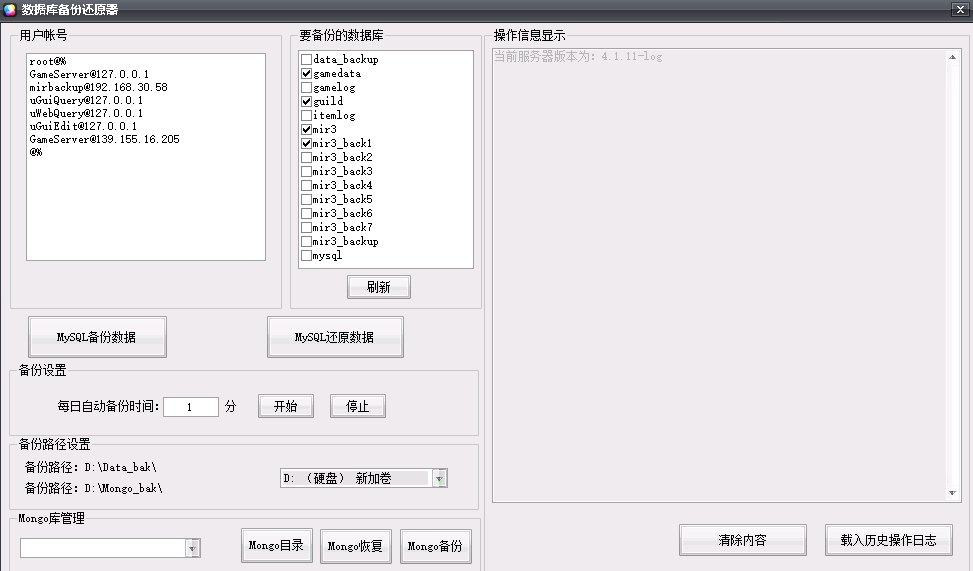Image resolution: width=973 pixels, height=571 pixels.
Task: Uncheck the gamedata database checkbox
Action: 307,74
